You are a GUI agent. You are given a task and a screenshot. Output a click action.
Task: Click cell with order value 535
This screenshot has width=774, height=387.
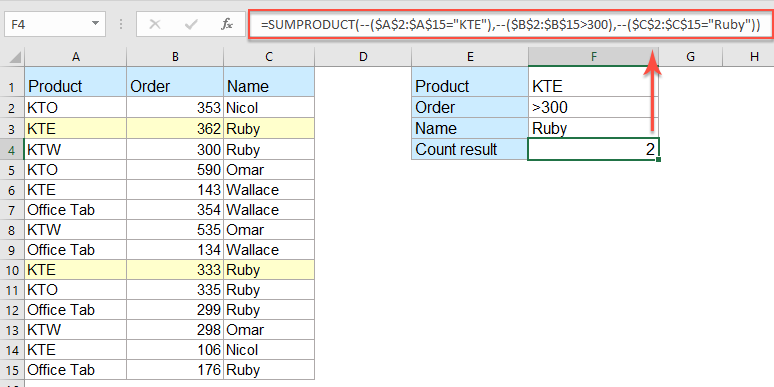coord(175,230)
